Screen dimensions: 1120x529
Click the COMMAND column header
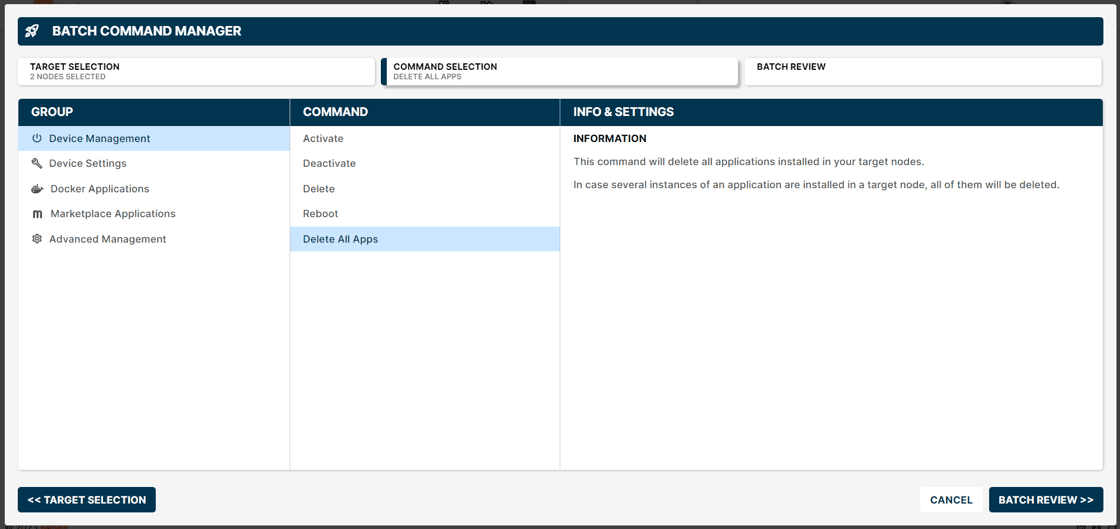[425, 112]
